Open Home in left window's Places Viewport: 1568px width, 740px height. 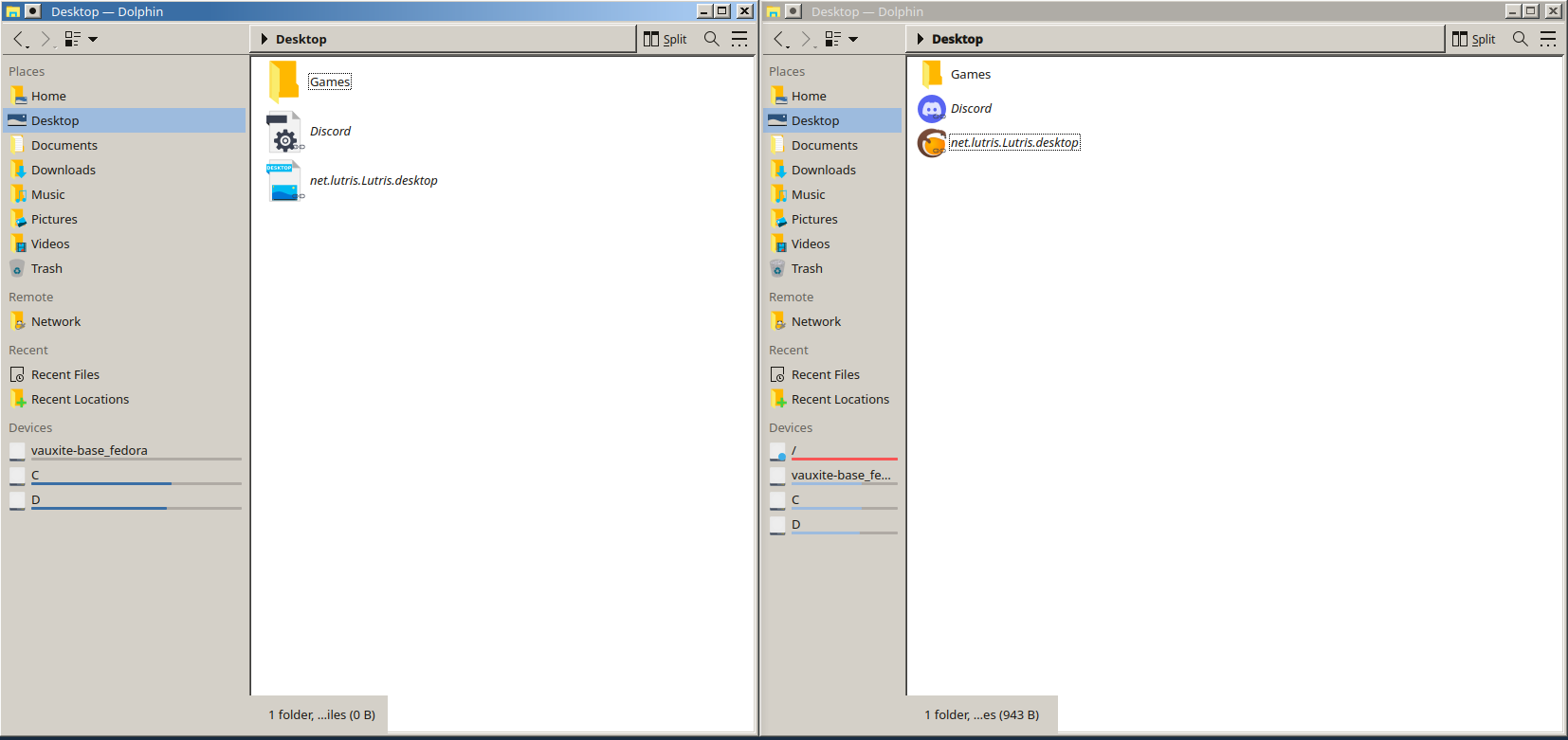[x=124, y=96]
